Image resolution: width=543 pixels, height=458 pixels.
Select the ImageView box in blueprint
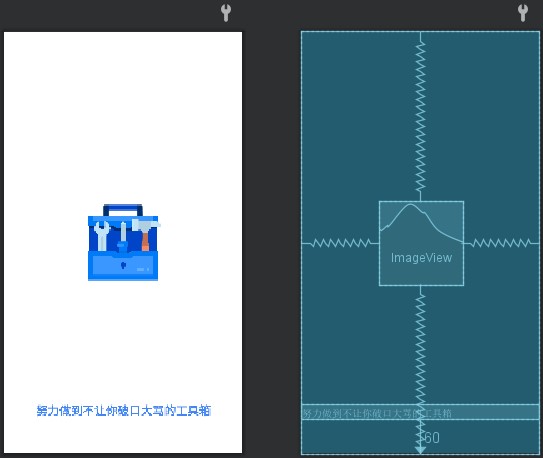[x=421, y=243]
